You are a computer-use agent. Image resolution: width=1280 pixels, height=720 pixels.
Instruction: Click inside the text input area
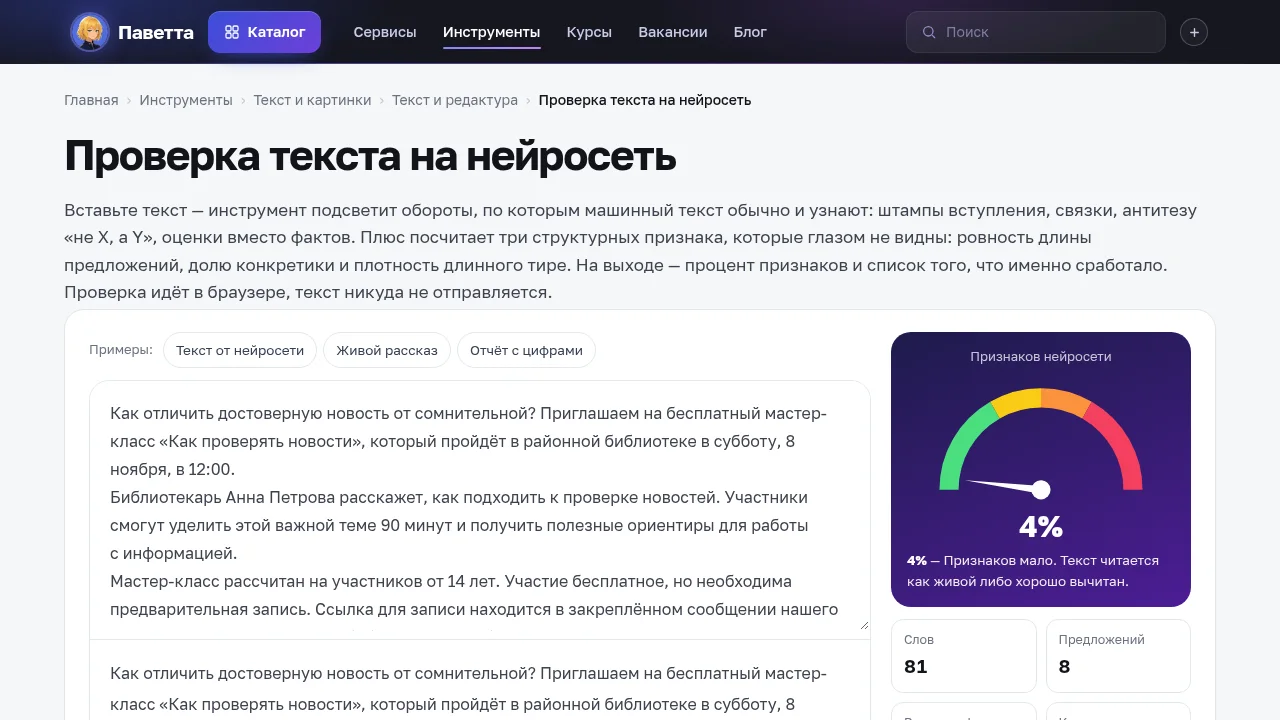tap(480, 505)
